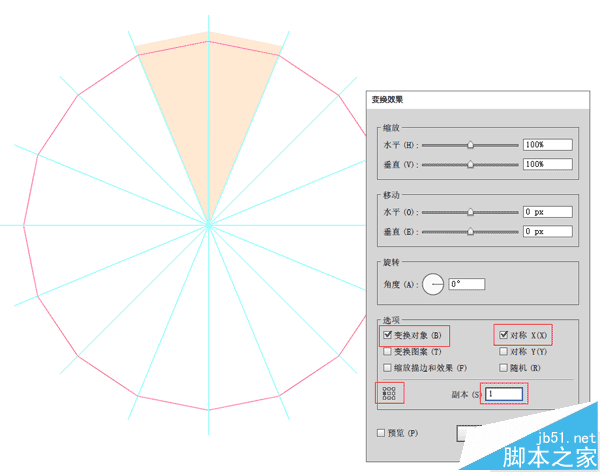Click the rotation angle dial
Image resolution: width=600 pixels, height=472 pixels.
click(x=433, y=285)
